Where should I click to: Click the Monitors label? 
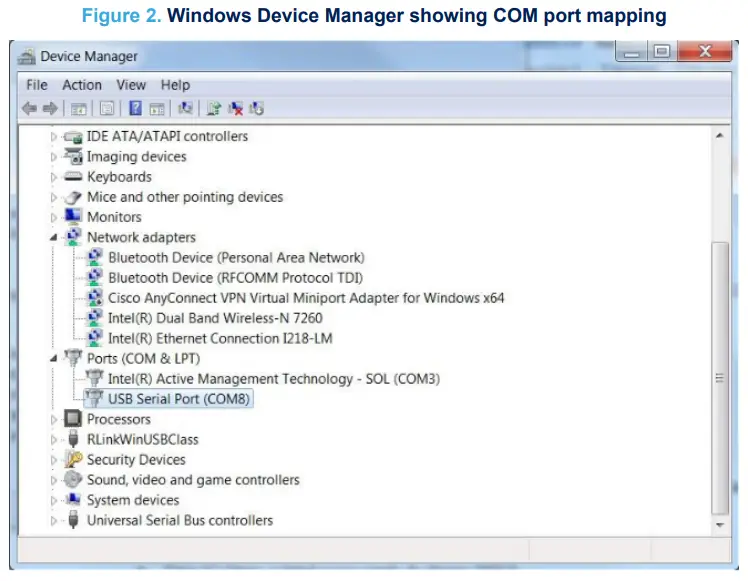114,217
